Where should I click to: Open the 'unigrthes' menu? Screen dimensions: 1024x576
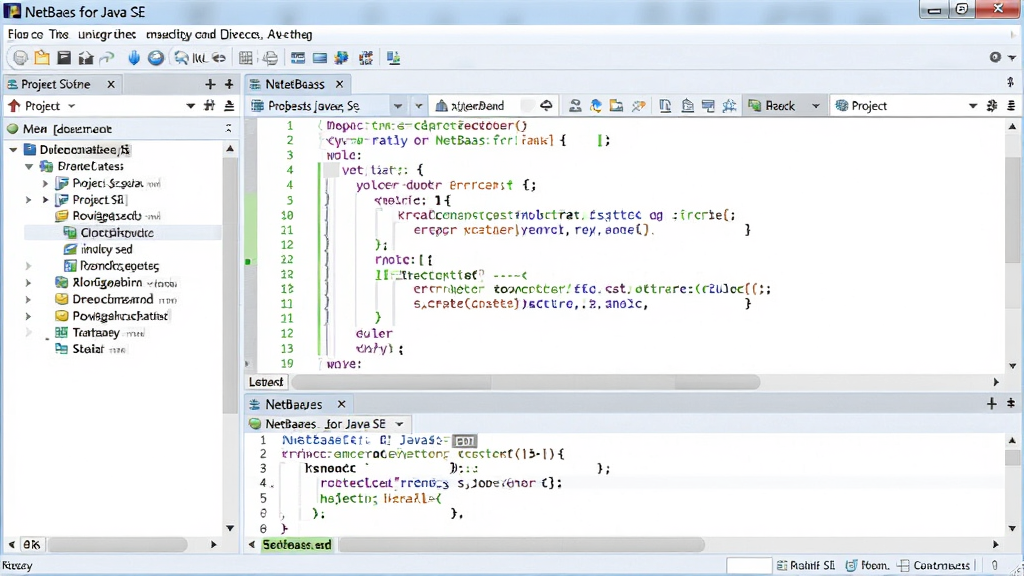(x=106, y=34)
